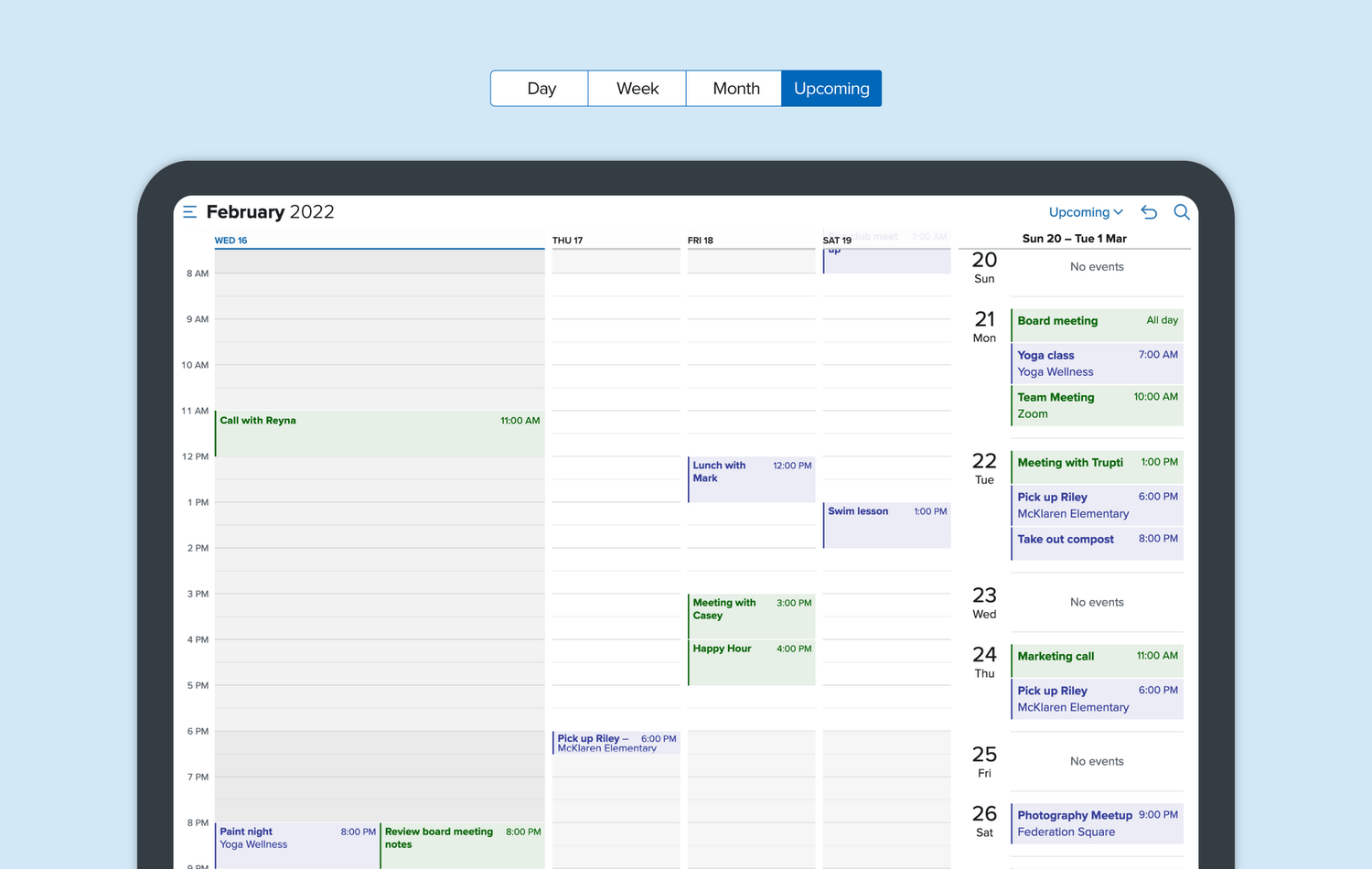
Task: Select the all-day Board meeting entry
Action: [x=1097, y=322]
